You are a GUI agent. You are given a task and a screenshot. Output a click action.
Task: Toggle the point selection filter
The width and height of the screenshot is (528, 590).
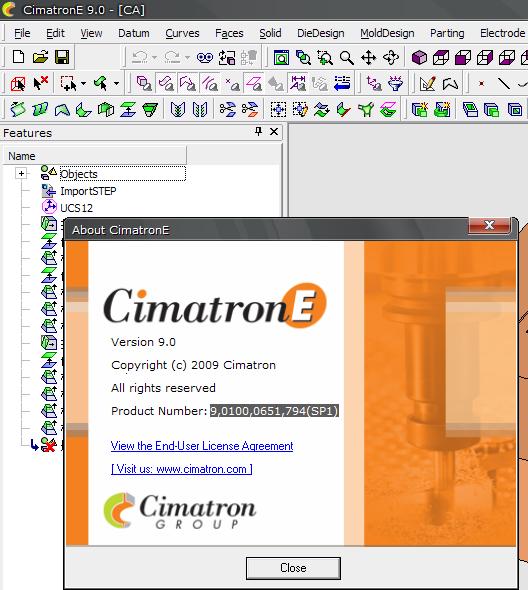[x=232, y=84]
